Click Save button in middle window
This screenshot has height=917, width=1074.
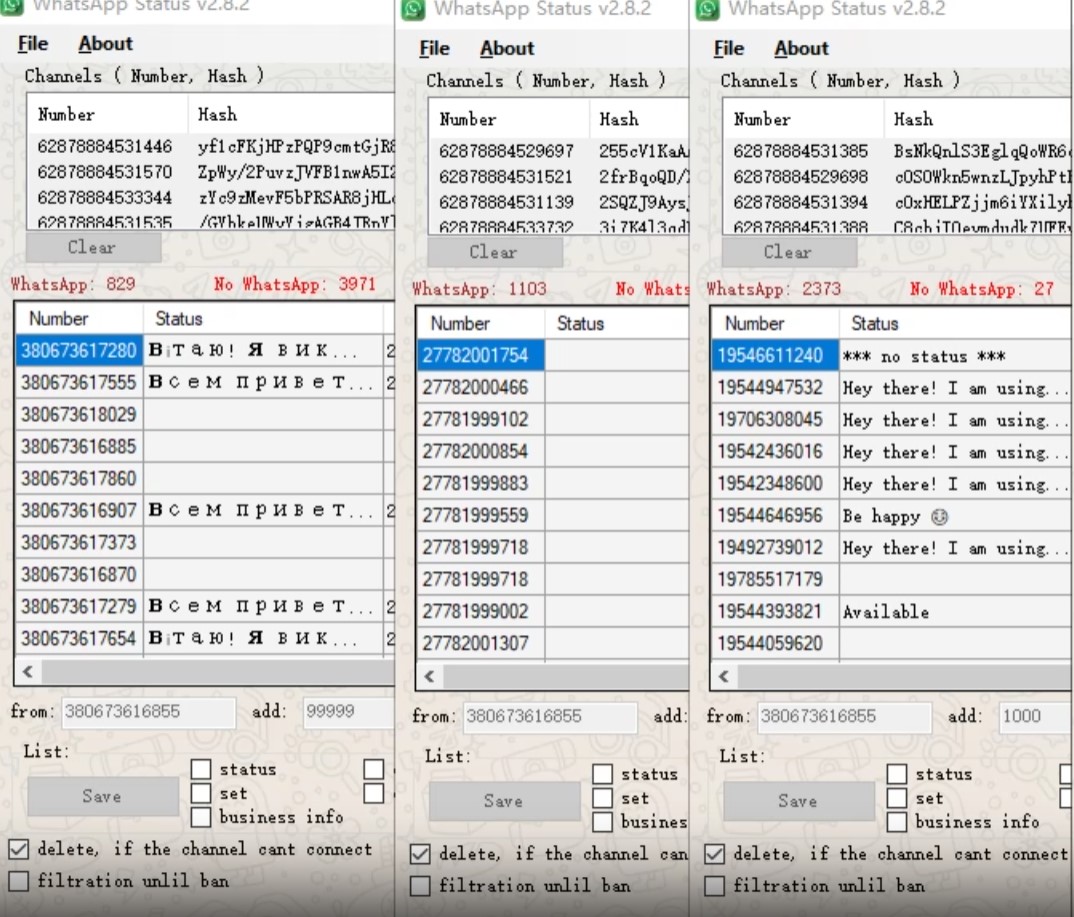coord(504,801)
